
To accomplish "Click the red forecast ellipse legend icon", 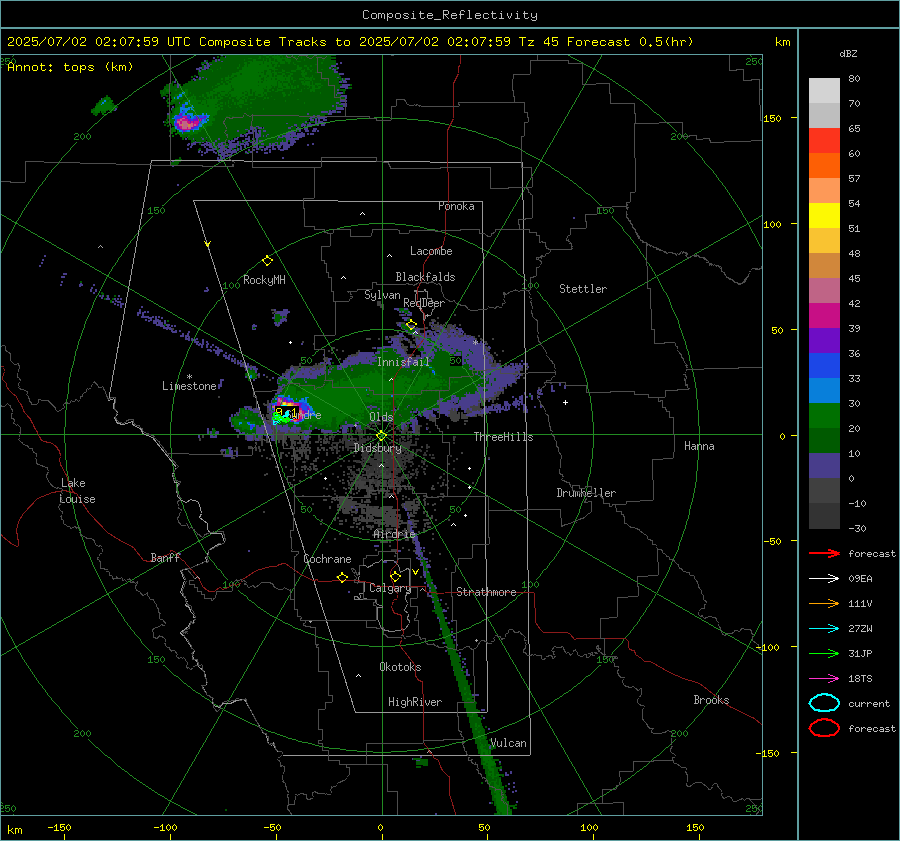I will pos(824,728).
